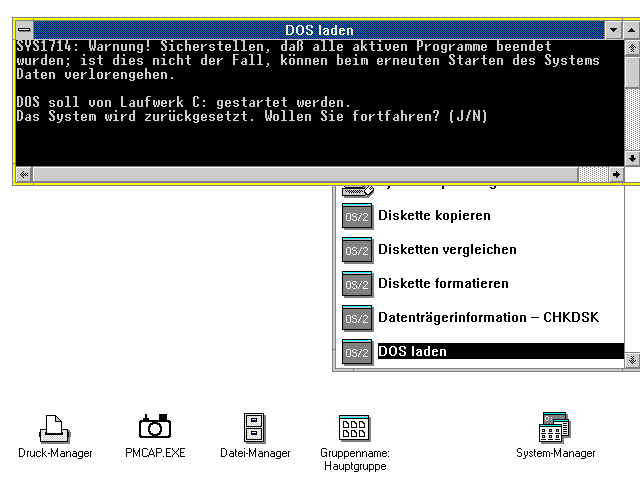Select the Diskette kopieren list entry
Image resolution: width=640 pixels, height=480 pixels.
click(434, 216)
